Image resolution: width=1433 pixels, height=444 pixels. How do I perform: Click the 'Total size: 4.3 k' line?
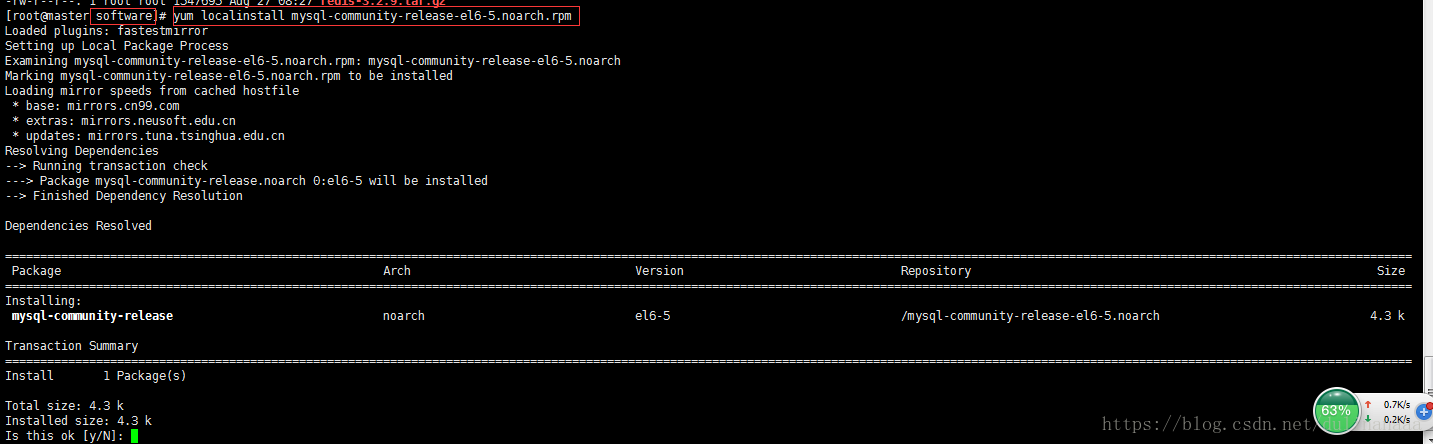[x=65, y=406]
